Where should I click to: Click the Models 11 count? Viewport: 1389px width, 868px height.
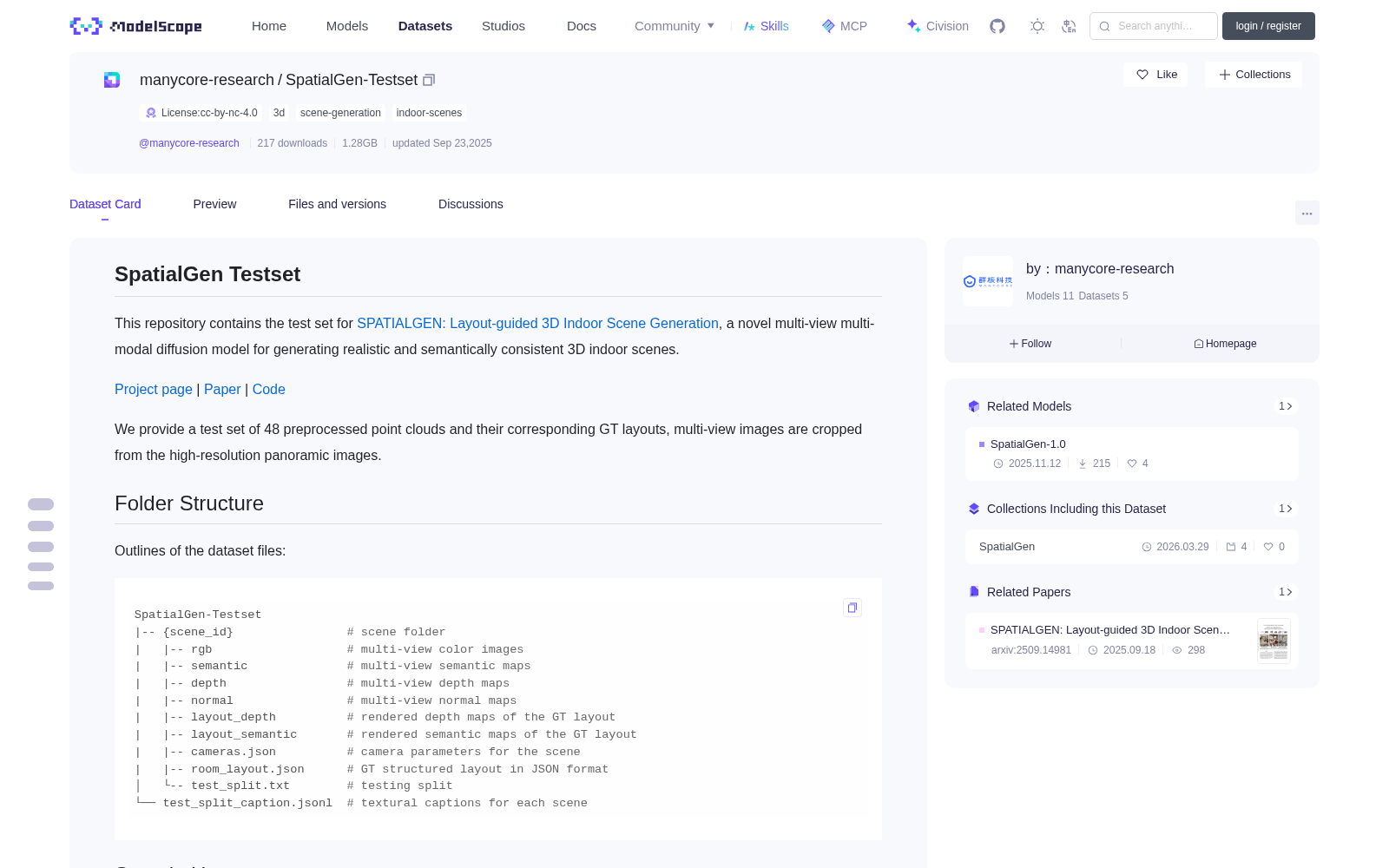click(1050, 296)
